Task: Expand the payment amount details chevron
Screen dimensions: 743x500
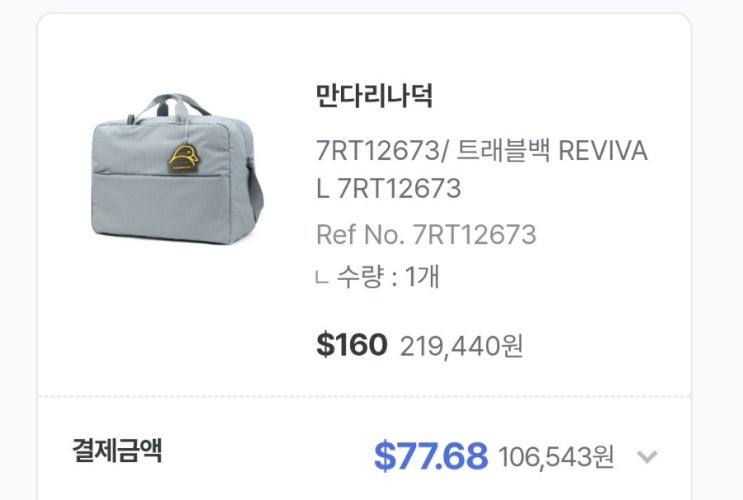Action: click(647, 457)
